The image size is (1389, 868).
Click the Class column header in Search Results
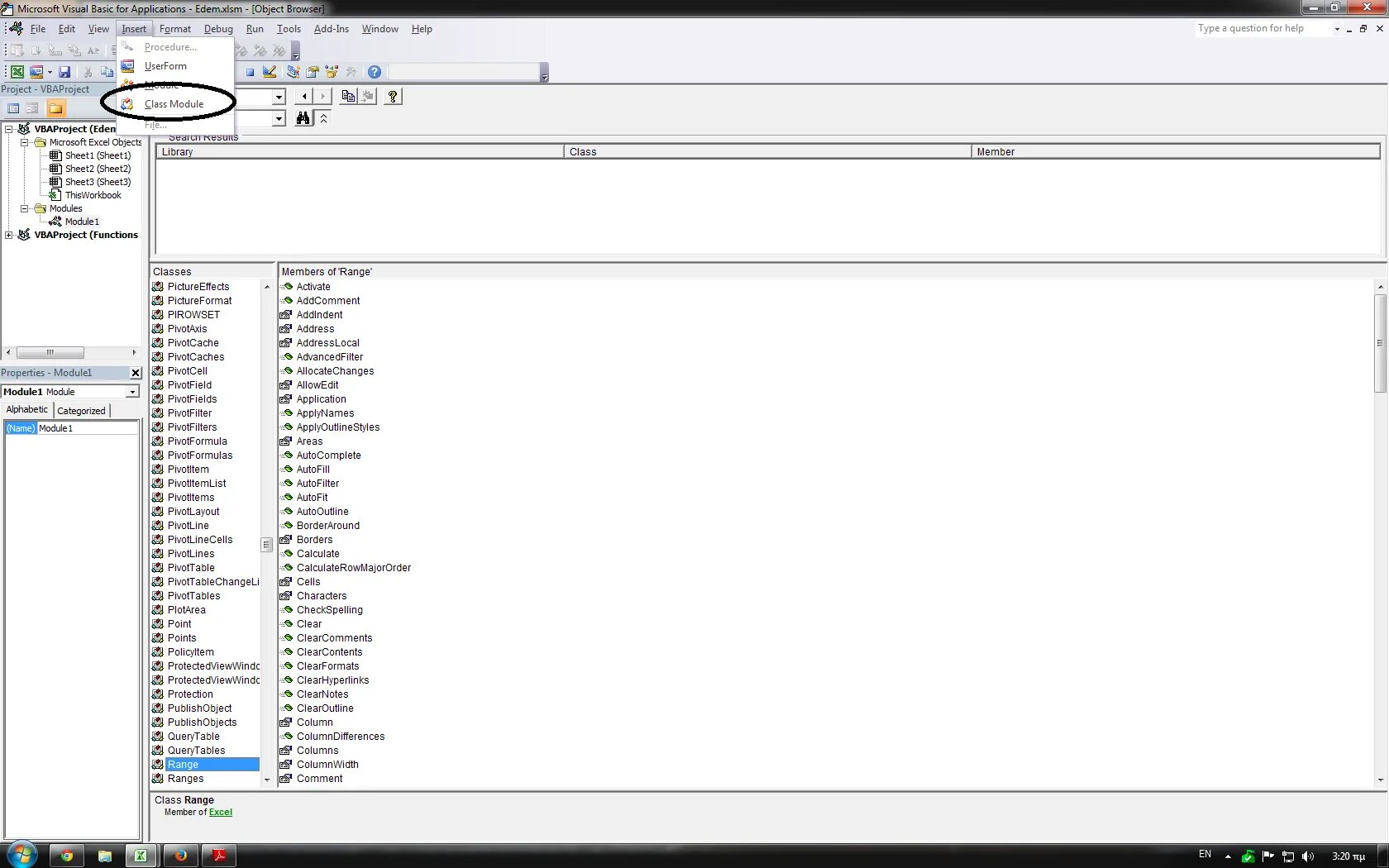(x=767, y=152)
